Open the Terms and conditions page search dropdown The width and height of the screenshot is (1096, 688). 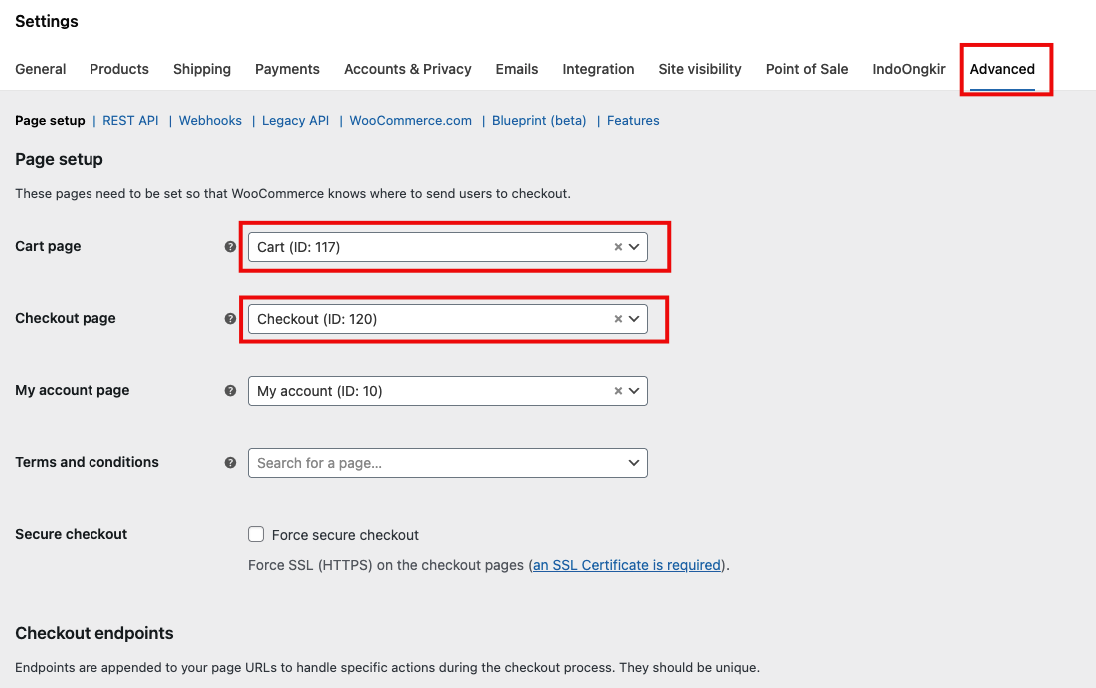pos(447,463)
